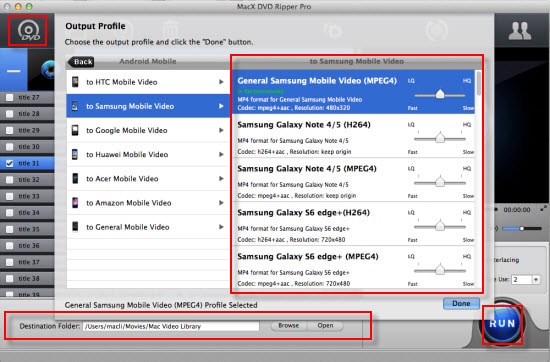Expand the Huawei Mobile Video arrow

coord(221,154)
